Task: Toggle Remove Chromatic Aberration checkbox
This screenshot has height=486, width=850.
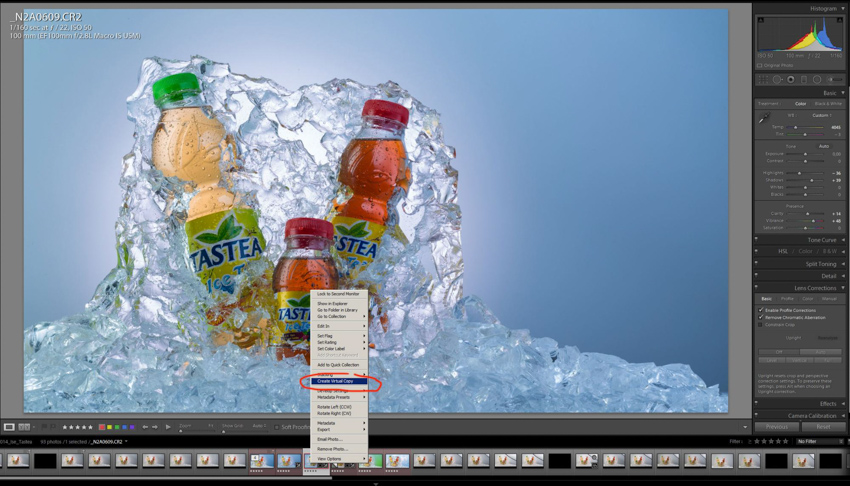Action: [761, 317]
